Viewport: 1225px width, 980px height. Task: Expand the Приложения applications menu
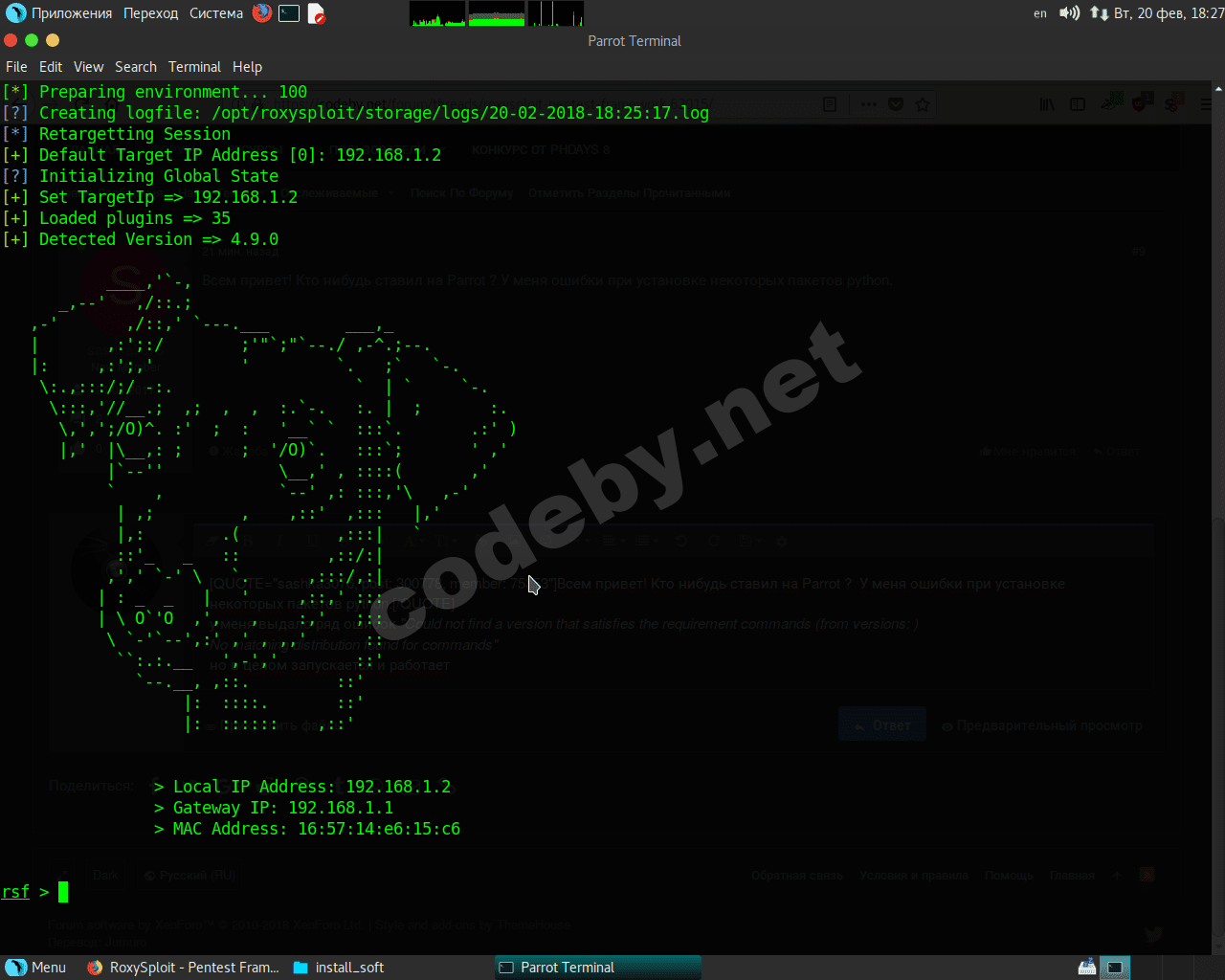point(71,13)
